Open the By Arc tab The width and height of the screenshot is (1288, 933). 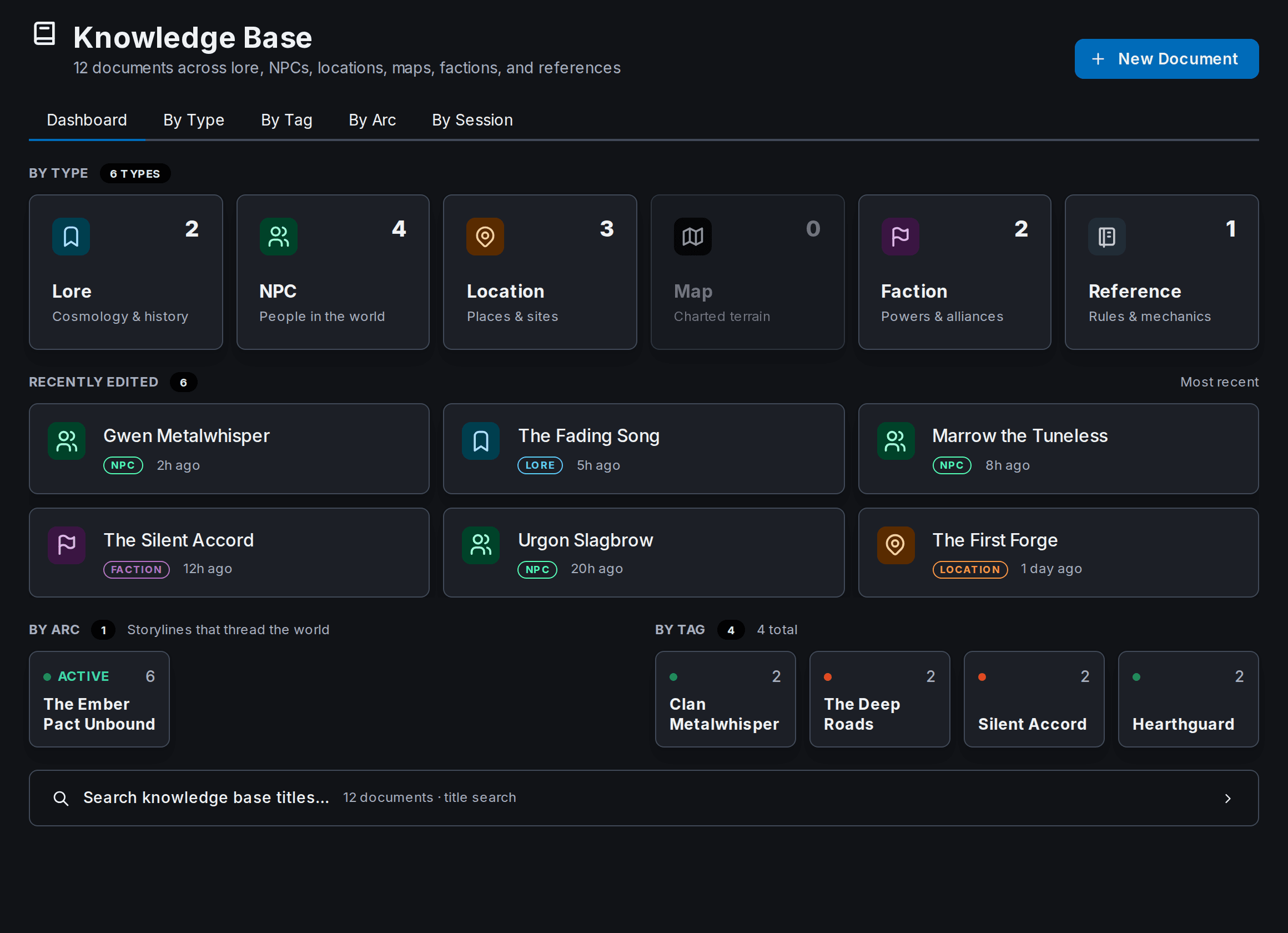coord(372,120)
